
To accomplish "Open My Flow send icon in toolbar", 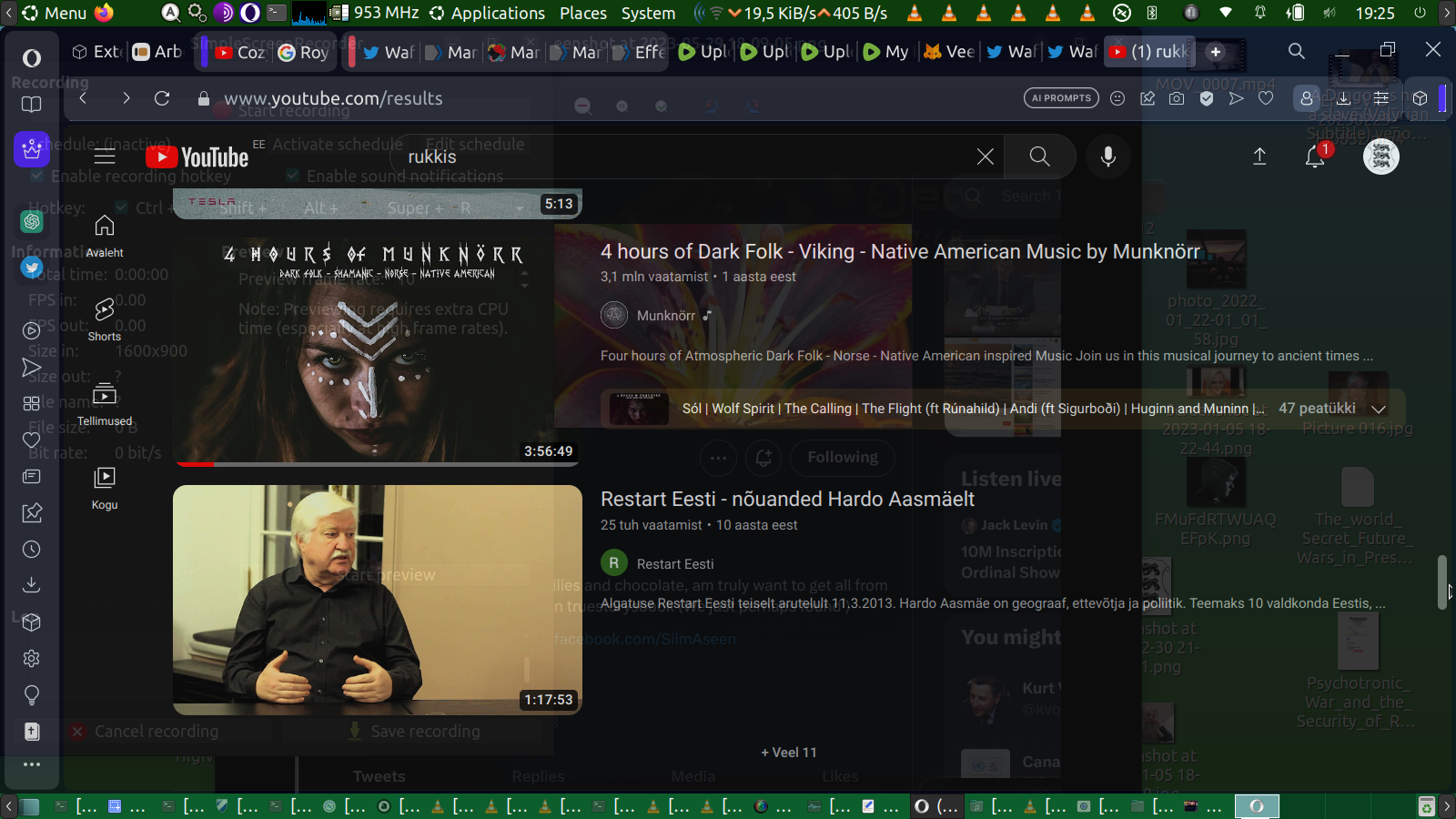I will pos(1236,98).
